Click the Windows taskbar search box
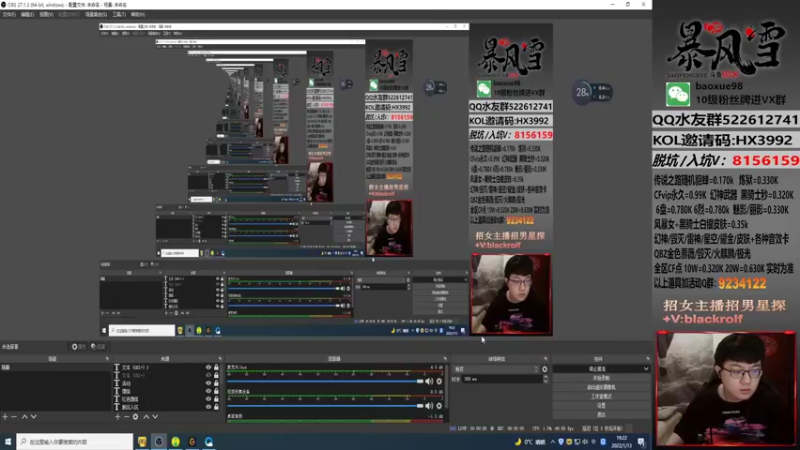The height and width of the screenshot is (450, 800). (74, 442)
